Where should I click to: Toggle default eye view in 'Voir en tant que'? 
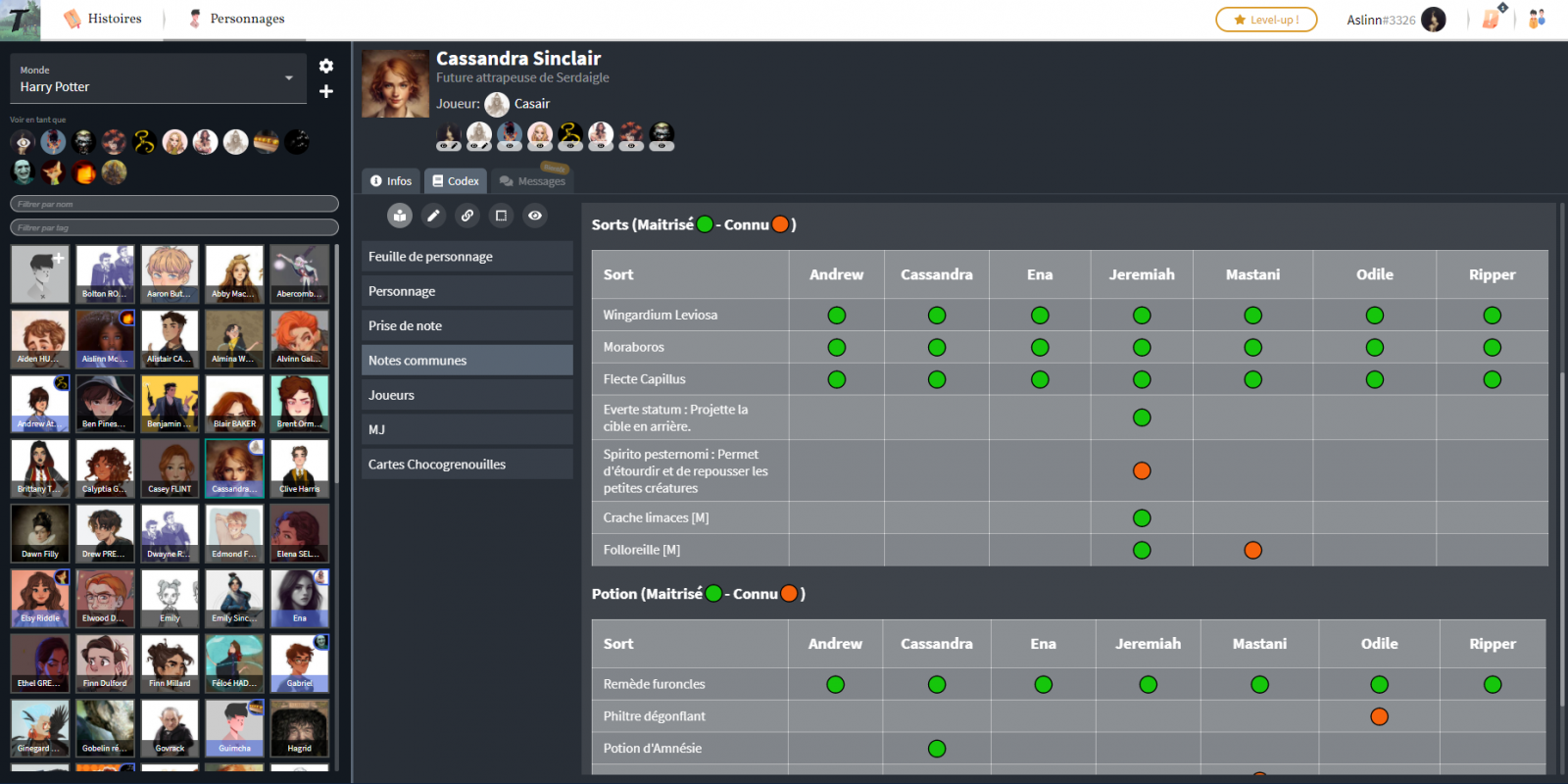(23, 142)
